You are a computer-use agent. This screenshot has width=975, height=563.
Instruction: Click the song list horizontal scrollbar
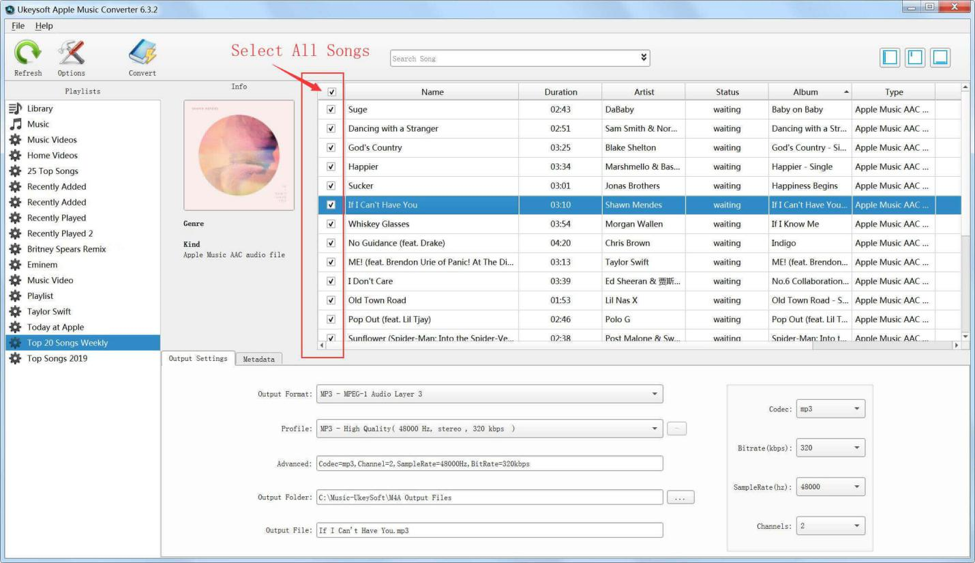point(639,345)
